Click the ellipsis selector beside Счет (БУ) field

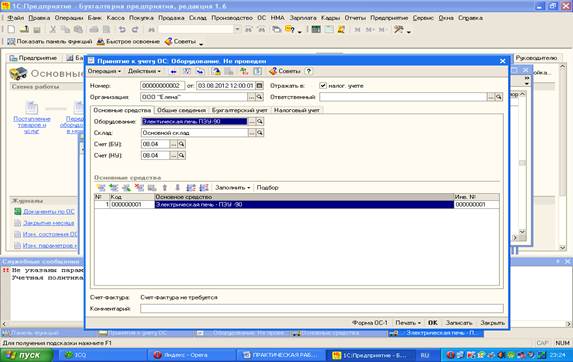pos(174,144)
